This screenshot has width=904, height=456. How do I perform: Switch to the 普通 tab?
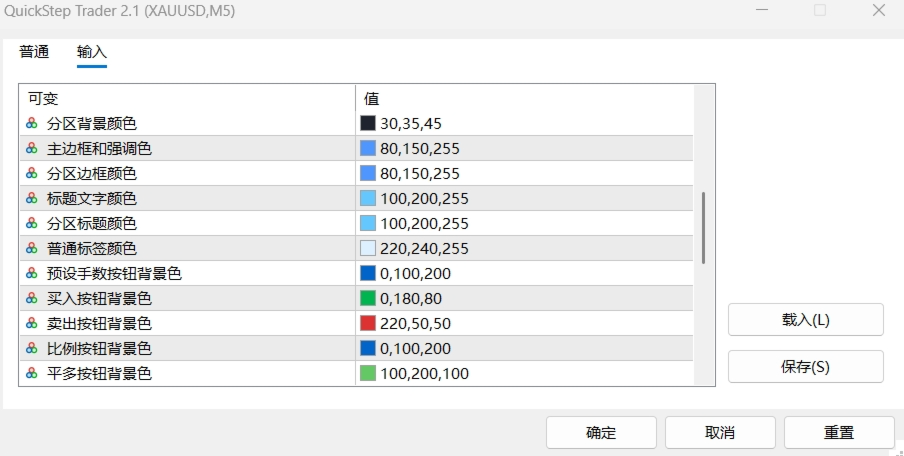pyautogui.click(x=34, y=52)
